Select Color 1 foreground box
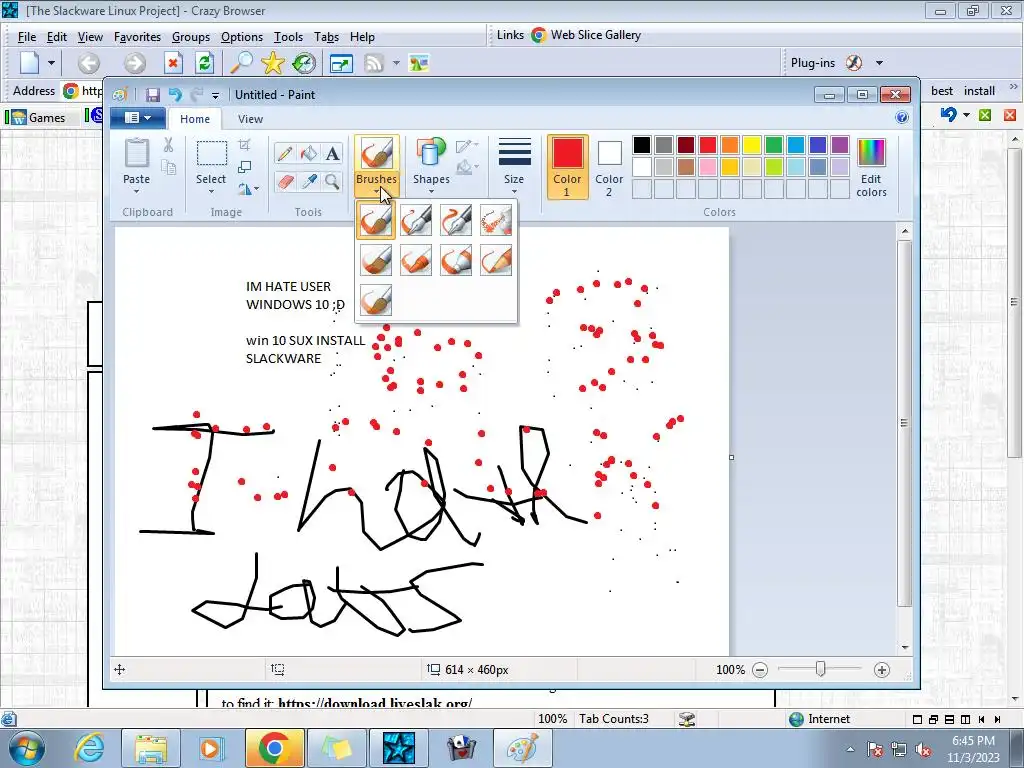Image resolution: width=1024 pixels, height=768 pixels. [x=567, y=167]
